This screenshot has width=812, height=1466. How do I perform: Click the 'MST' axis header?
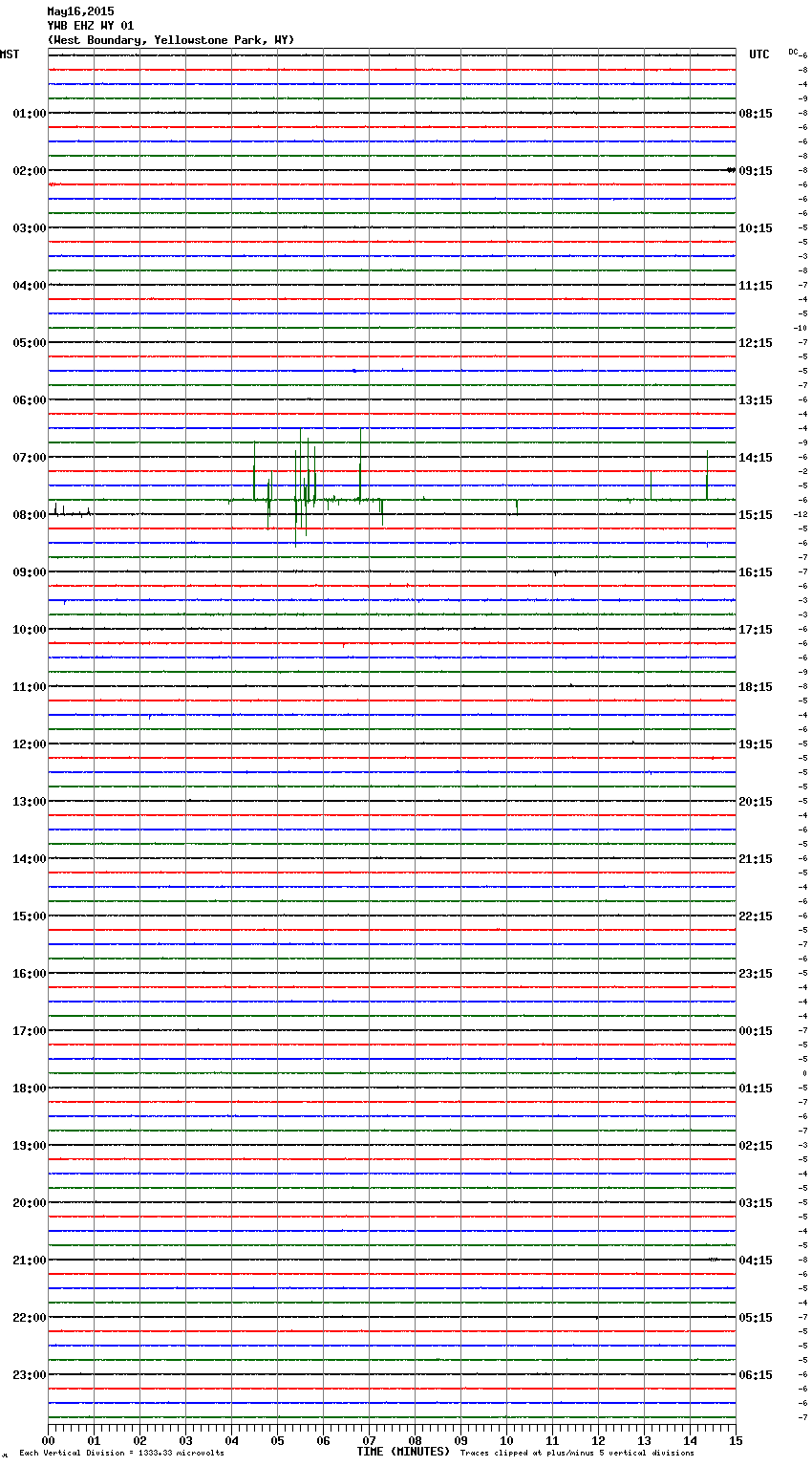[10, 54]
